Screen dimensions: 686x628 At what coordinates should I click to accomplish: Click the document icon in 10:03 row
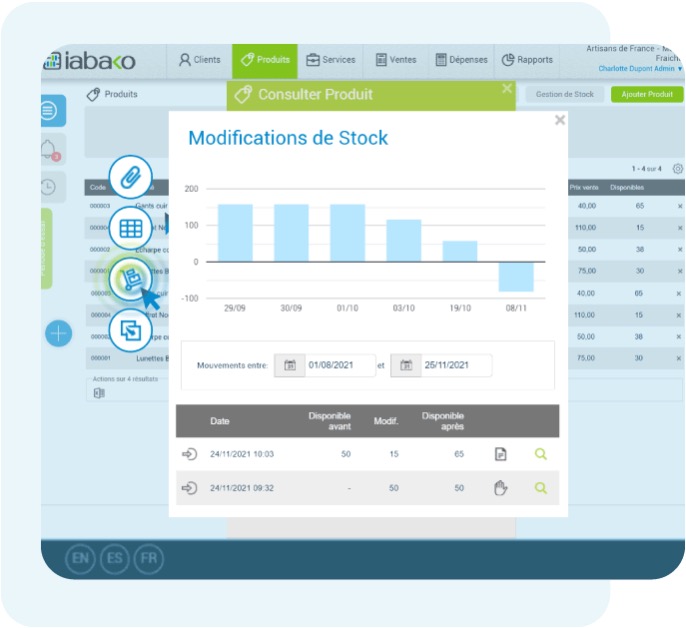[x=500, y=454]
